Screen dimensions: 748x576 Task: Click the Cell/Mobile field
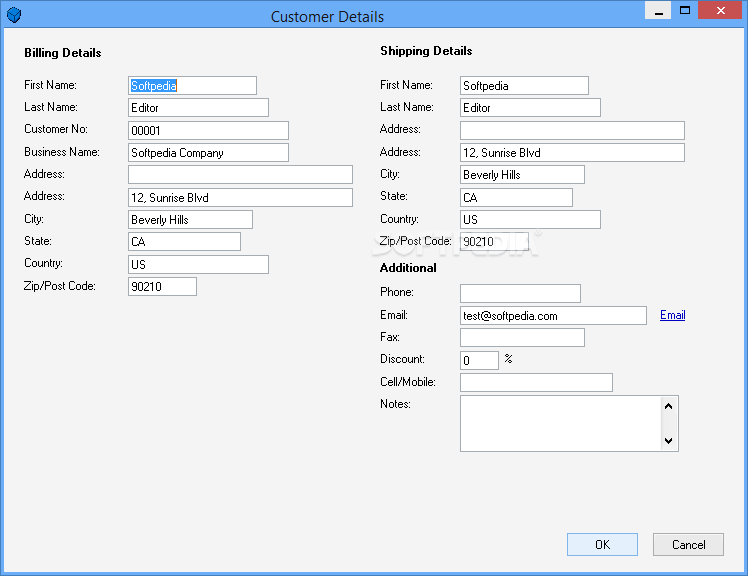(x=536, y=382)
